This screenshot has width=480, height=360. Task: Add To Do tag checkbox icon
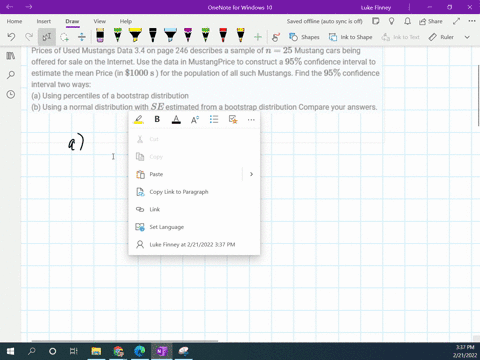pos(233,119)
